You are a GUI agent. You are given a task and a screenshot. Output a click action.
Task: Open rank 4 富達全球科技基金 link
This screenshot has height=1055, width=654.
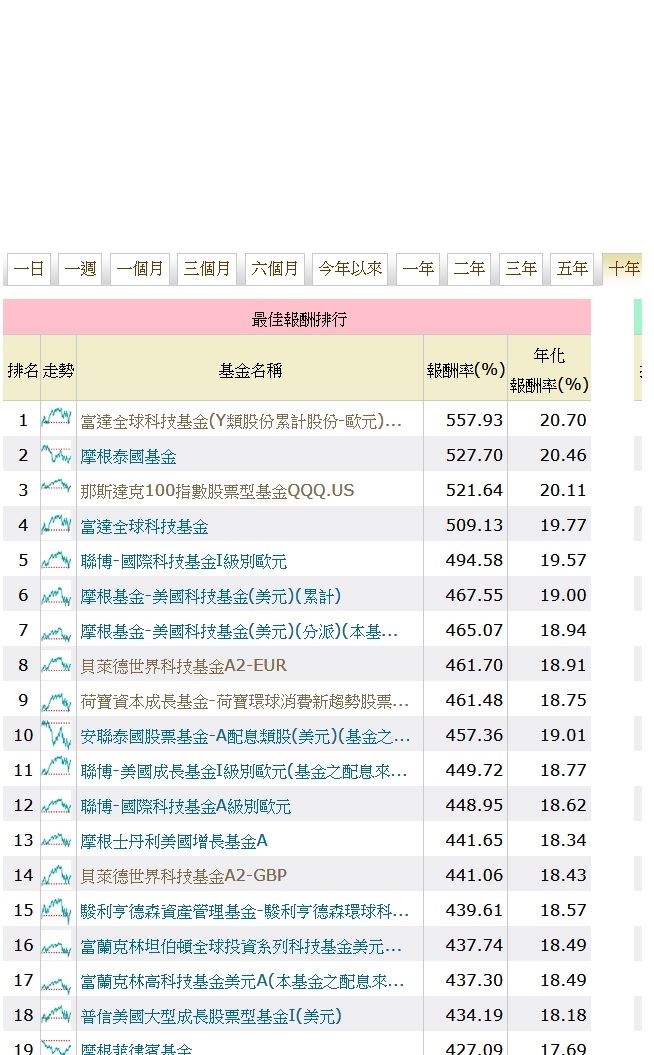pos(145,527)
